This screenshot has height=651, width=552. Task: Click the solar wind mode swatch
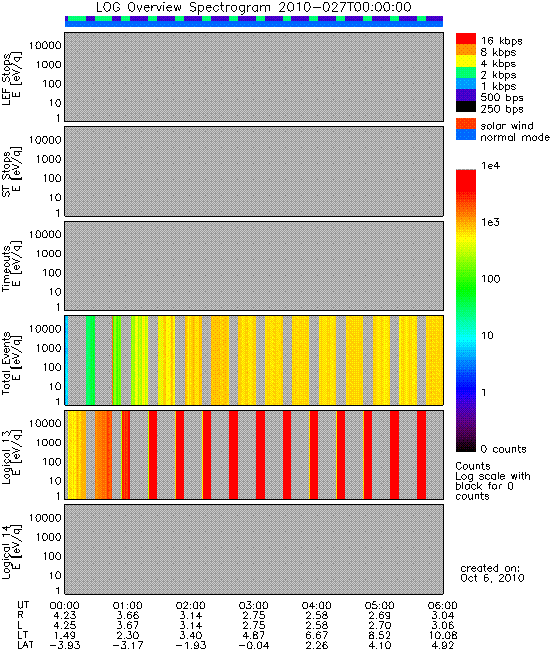coord(466,124)
